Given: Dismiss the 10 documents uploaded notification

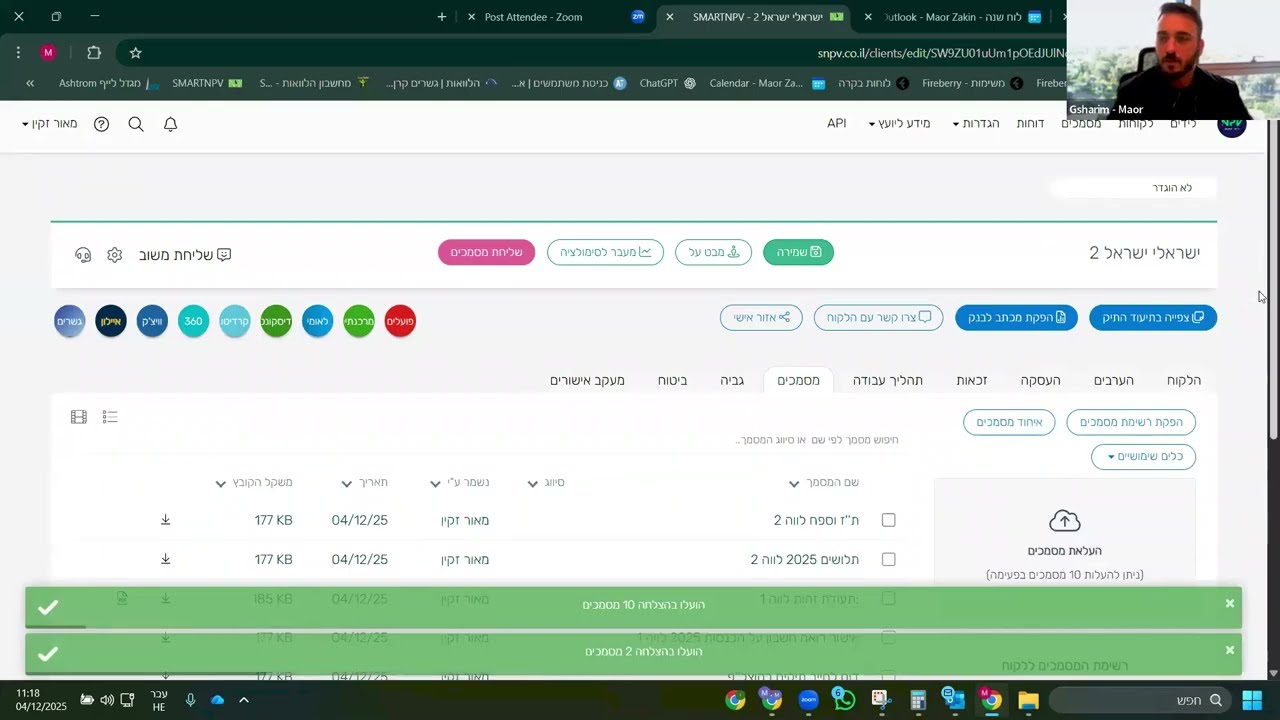Looking at the screenshot, I should click(x=1230, y=603).
